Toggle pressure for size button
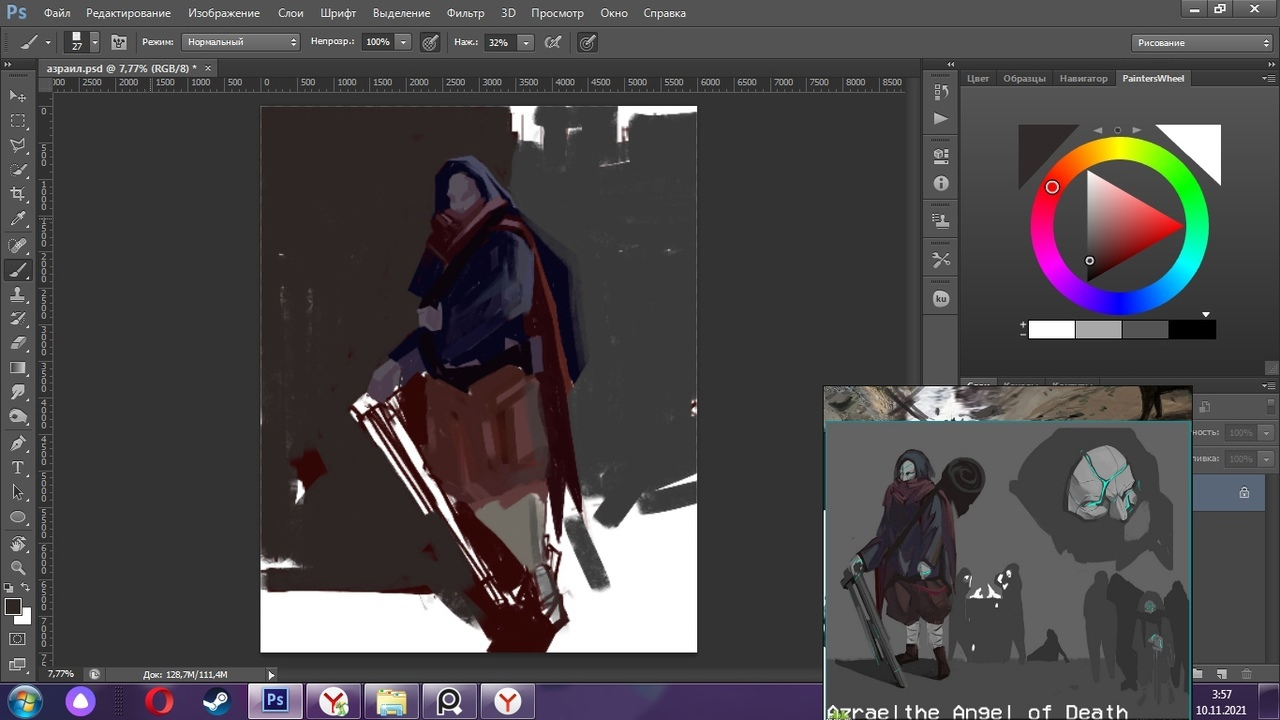The image size is (1280, 720). click(588, 42)
